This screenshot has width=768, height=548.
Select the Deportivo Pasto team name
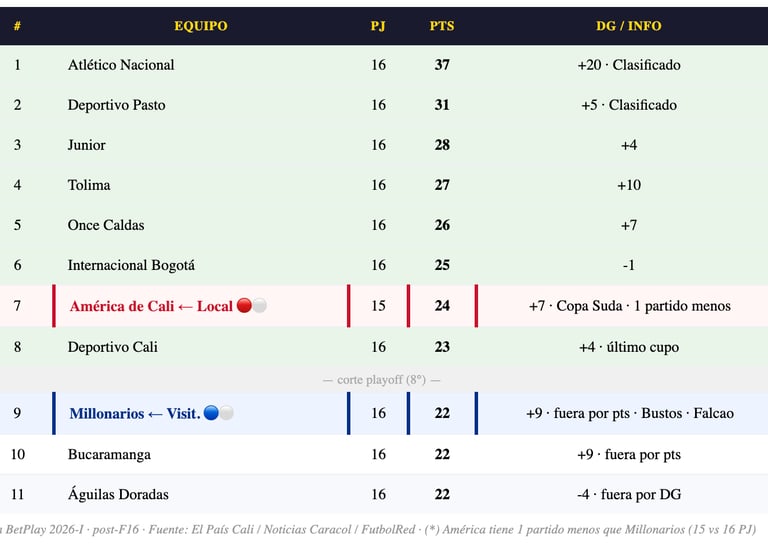(116, 105)
